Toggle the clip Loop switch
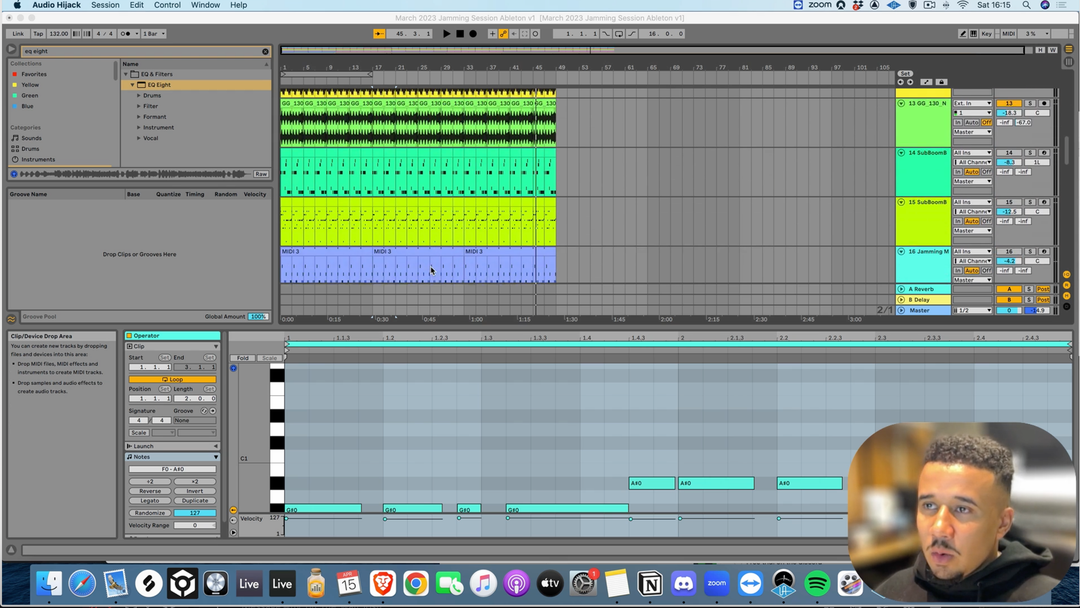The height and width of the screenshot is (608, 1080). pos(172,380)
